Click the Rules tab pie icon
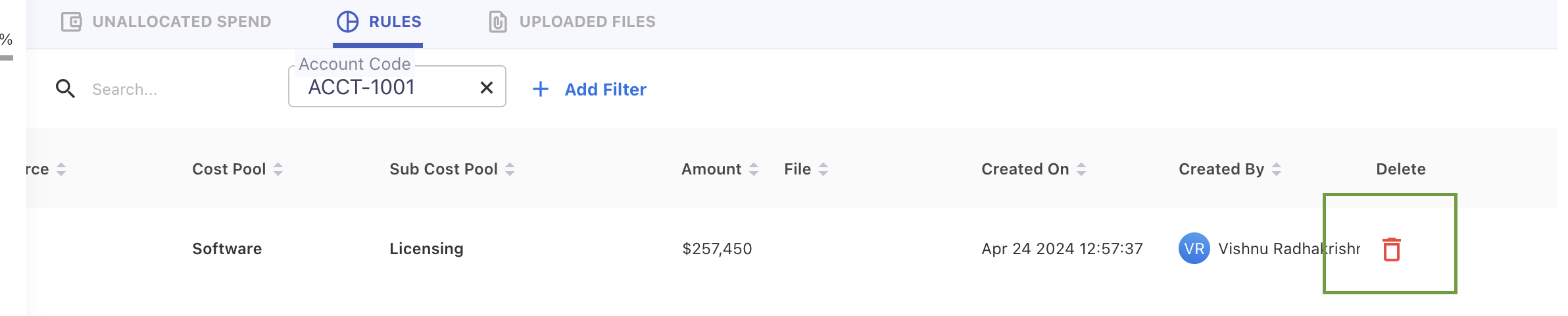The image size is (1568, 316). 347,22
